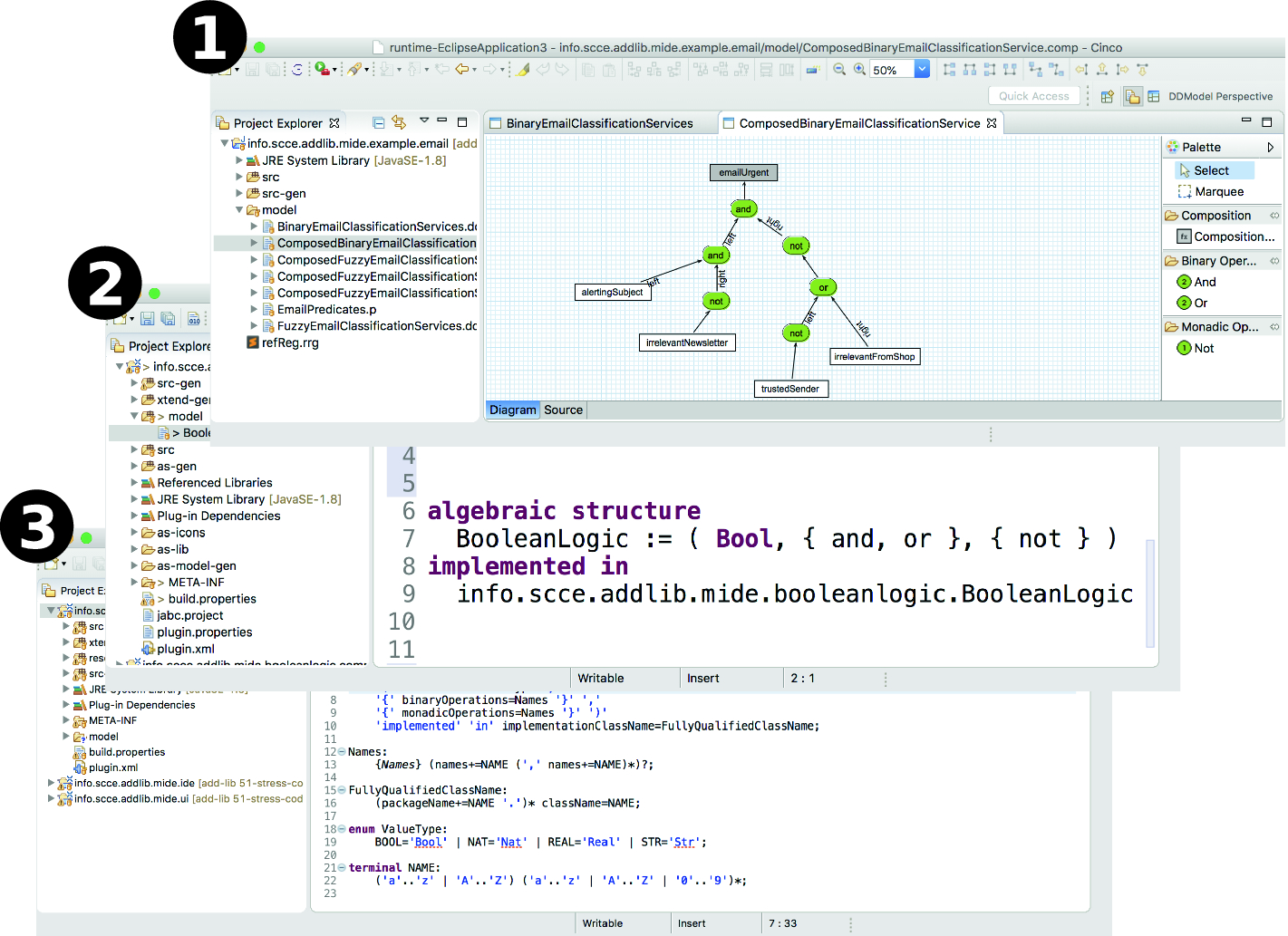Screen dimensions: 1288x936
Task: Toggle Link with Editor in Cinco Project Explorer
Action: click(399, 122)
